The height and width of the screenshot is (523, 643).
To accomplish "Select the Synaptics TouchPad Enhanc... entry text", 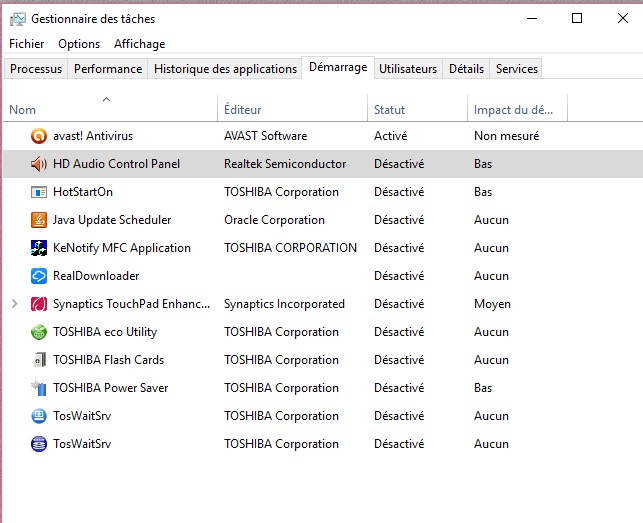I will pyautogui.click(x=131, y=304).
